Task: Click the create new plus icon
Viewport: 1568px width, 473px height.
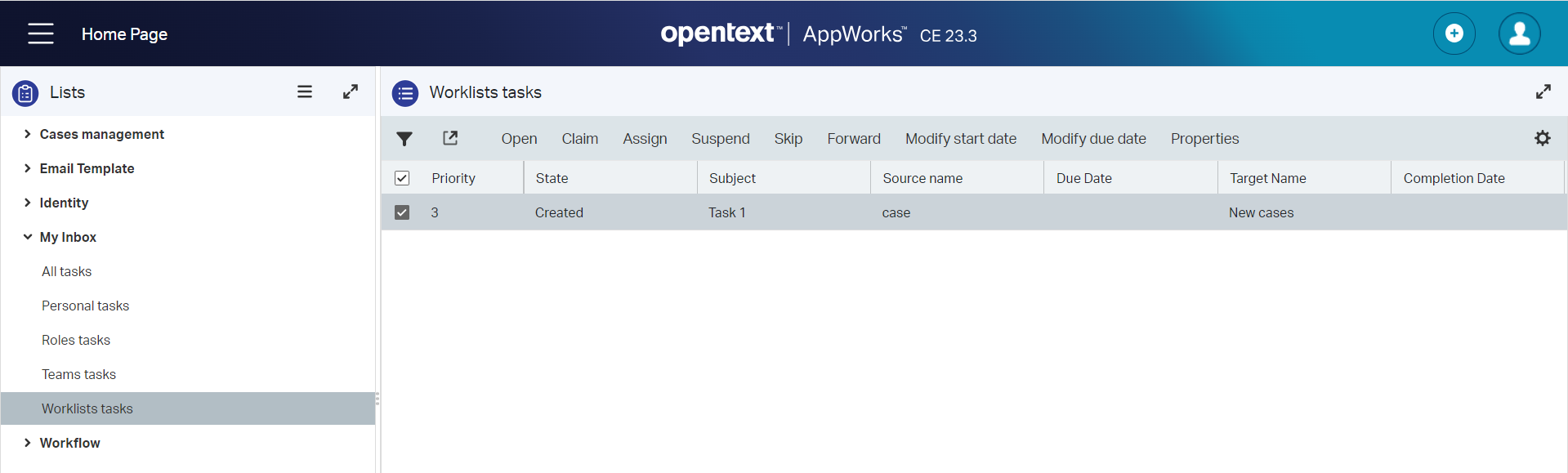Action: 1454,33
